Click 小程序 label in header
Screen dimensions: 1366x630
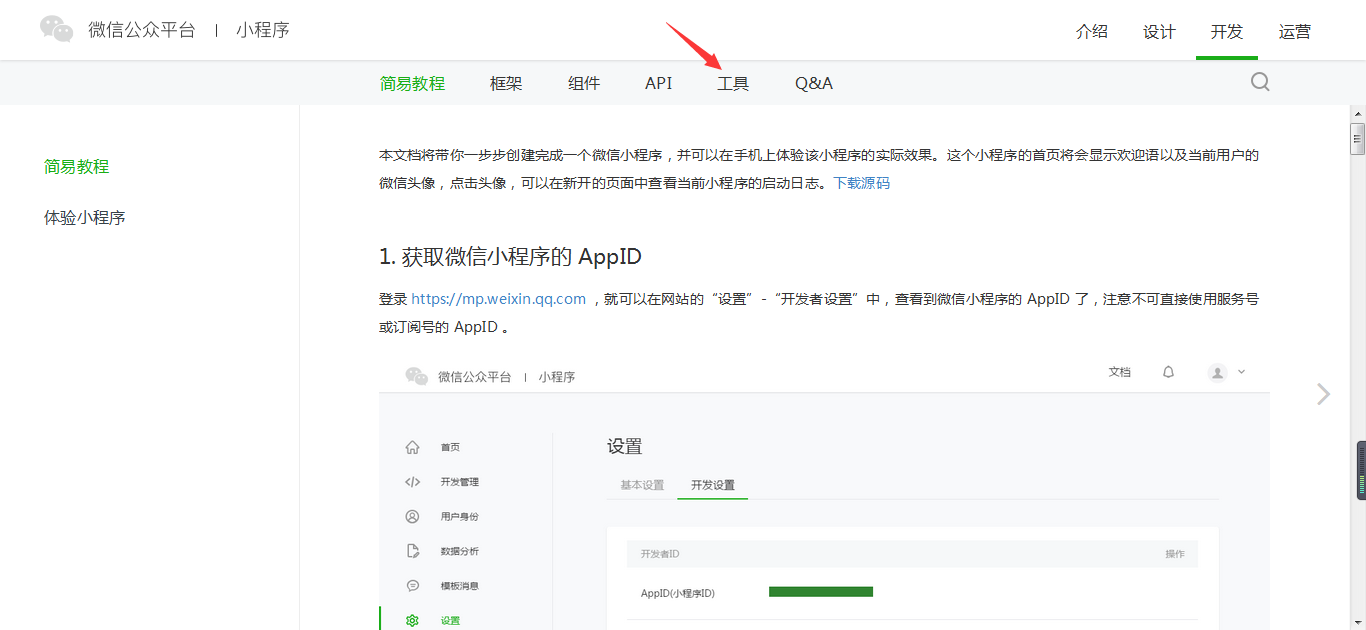[263, 30]
